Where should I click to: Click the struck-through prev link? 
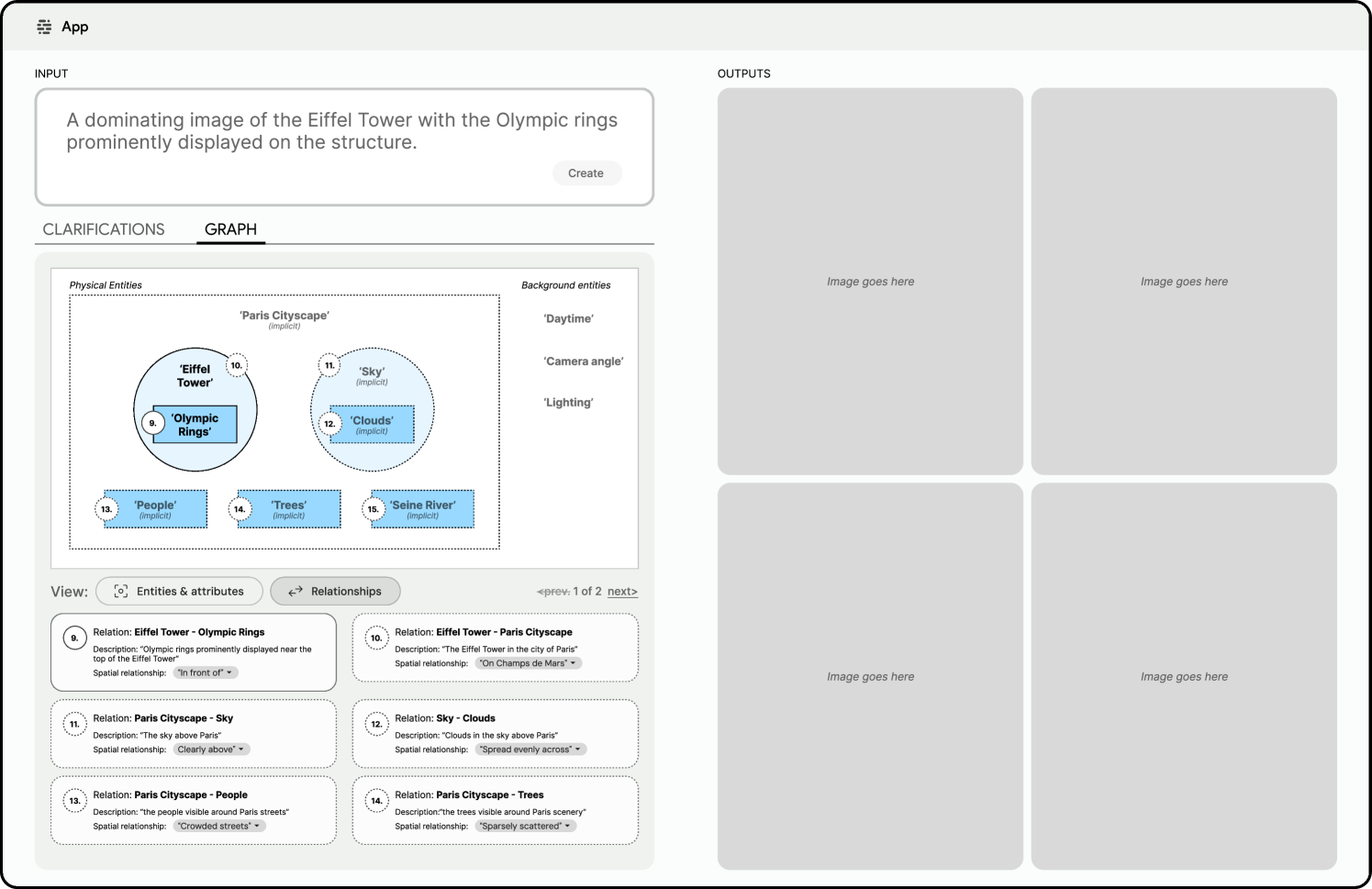pos(553,592)
